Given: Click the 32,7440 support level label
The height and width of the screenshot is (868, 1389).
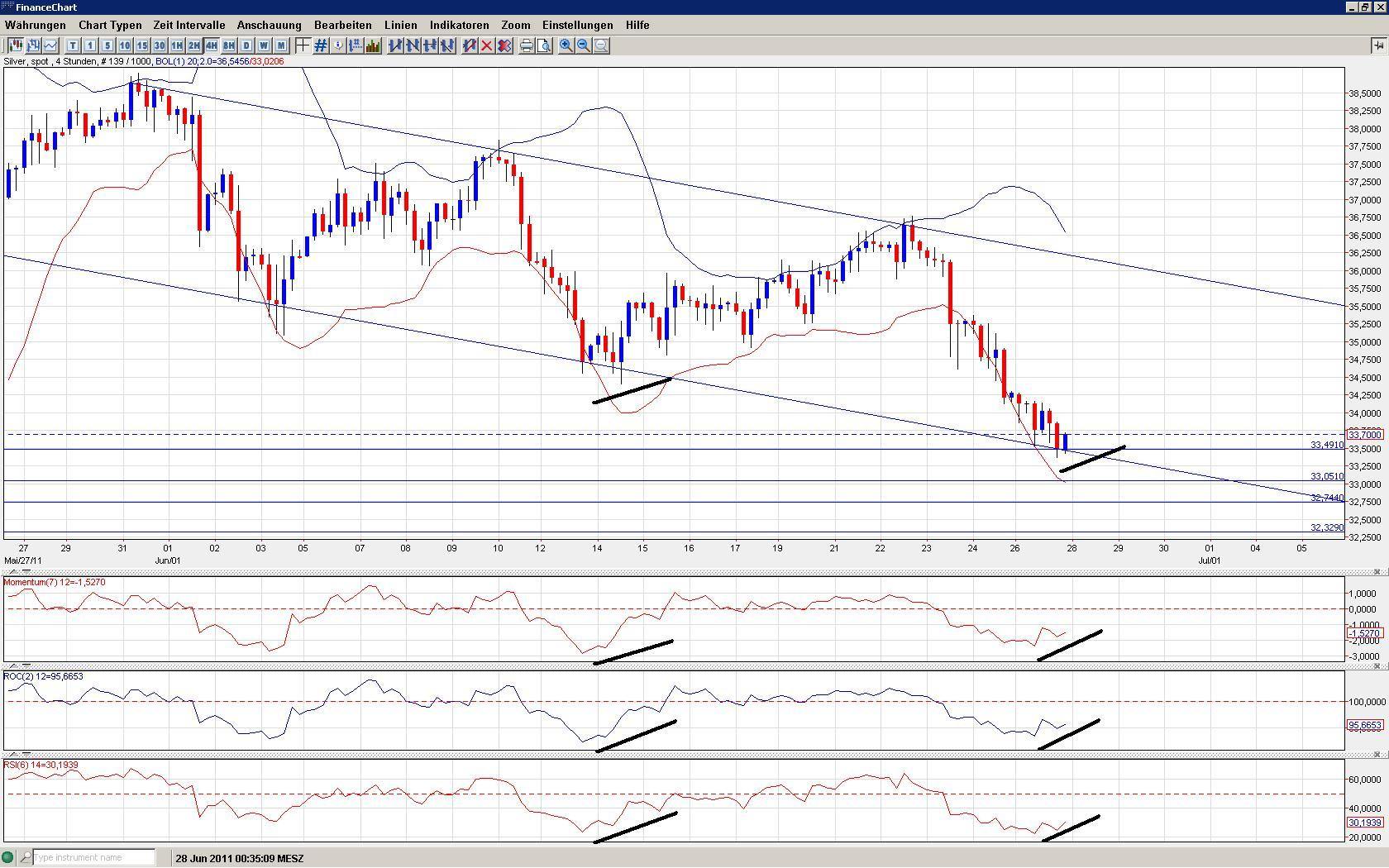Looking at the screenshot, I should [1327, 498].
